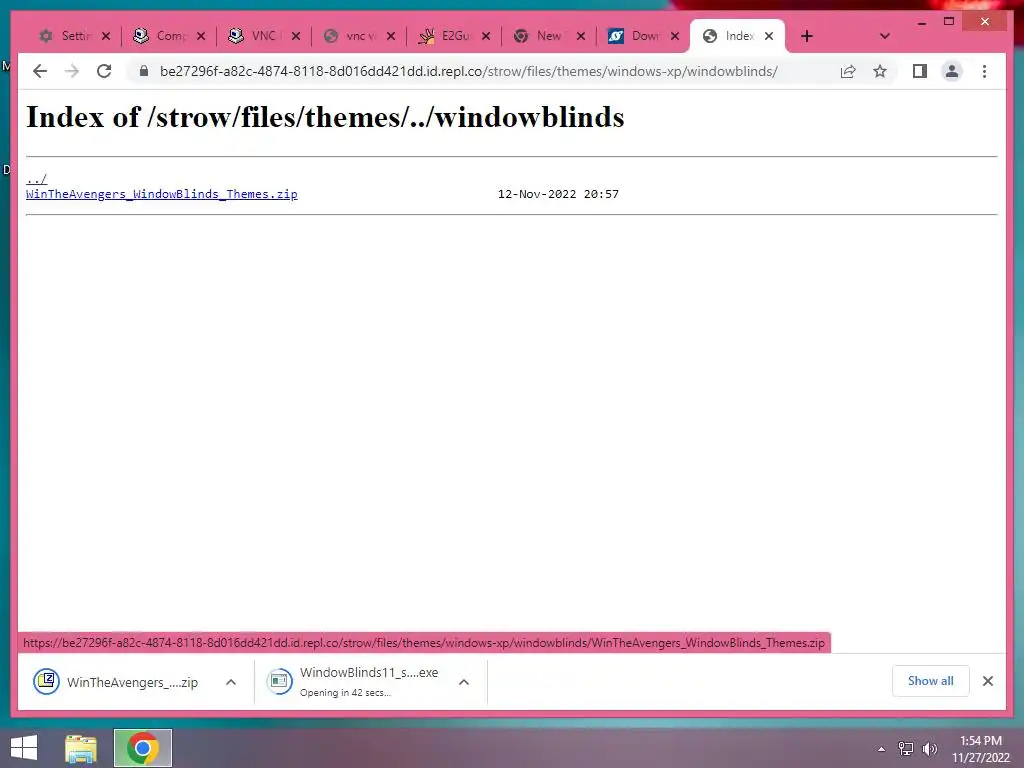Close the vnc v tab
The height and width of the screenshot is (768, 1024).
(391, 36)
